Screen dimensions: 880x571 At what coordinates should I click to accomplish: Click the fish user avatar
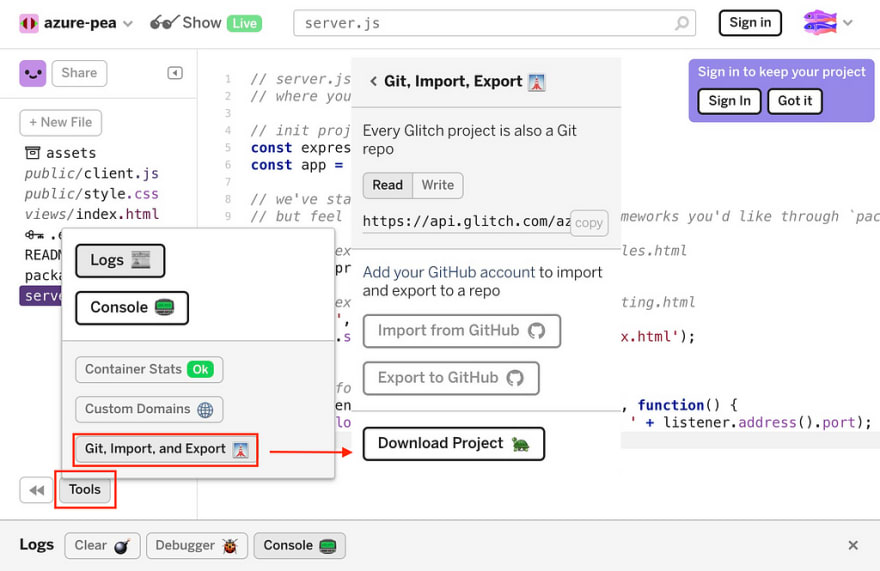[x=820, y=23]
